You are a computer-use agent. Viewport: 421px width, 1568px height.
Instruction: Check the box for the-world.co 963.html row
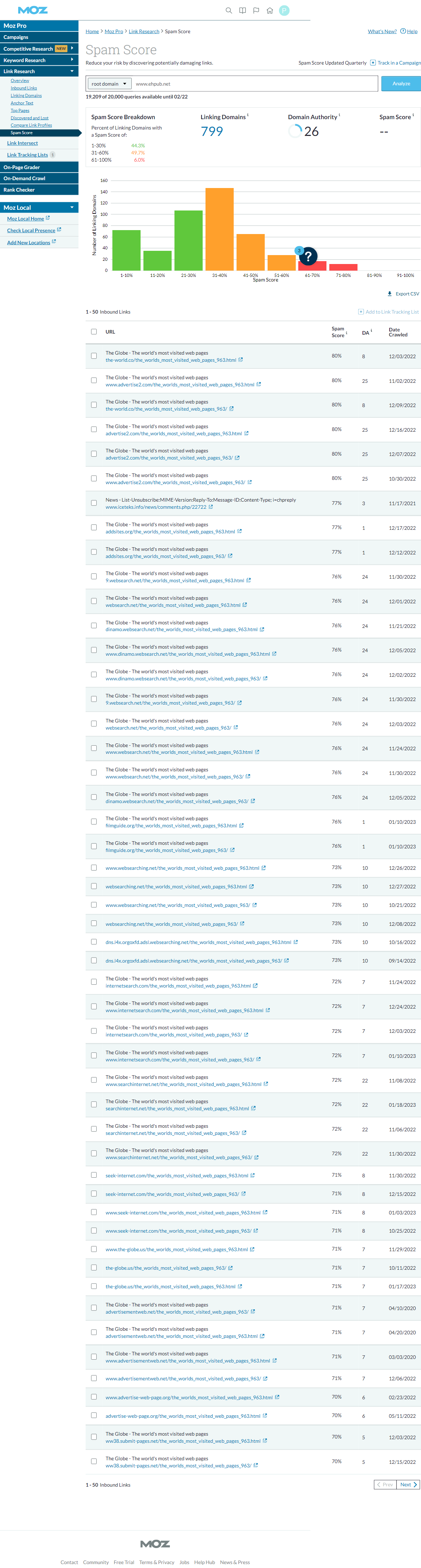tap(94, 356)
